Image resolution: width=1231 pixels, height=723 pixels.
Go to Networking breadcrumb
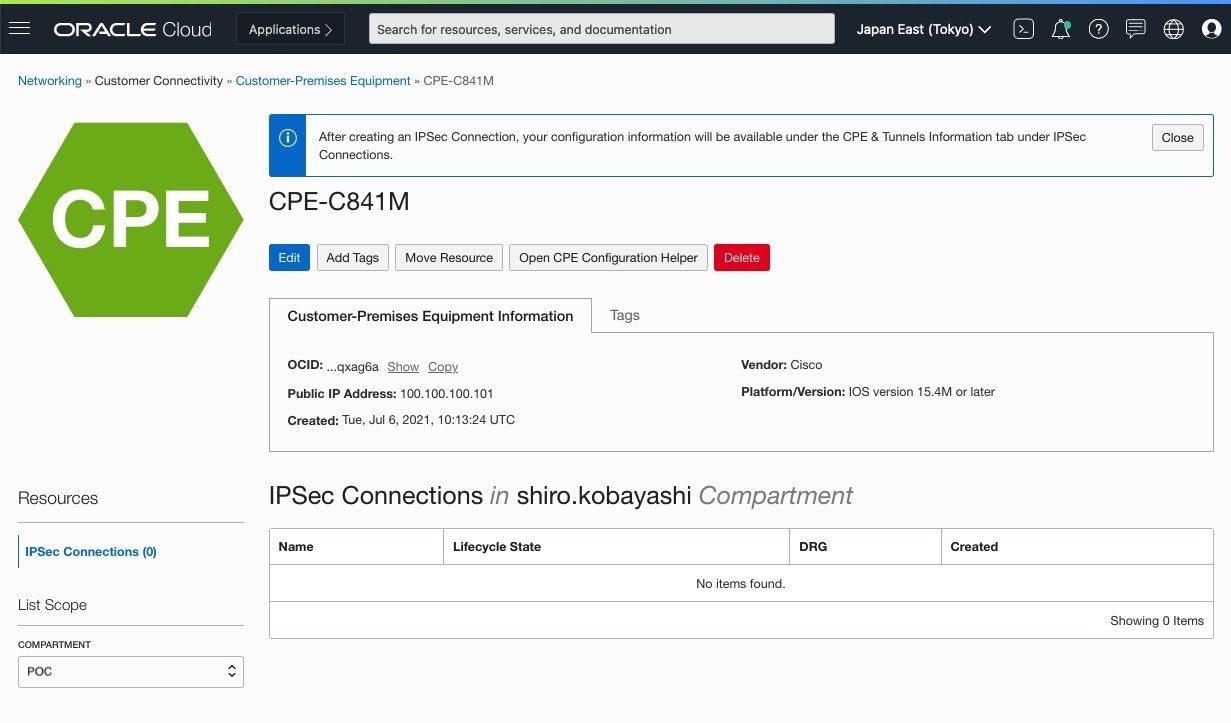[50, 81]
